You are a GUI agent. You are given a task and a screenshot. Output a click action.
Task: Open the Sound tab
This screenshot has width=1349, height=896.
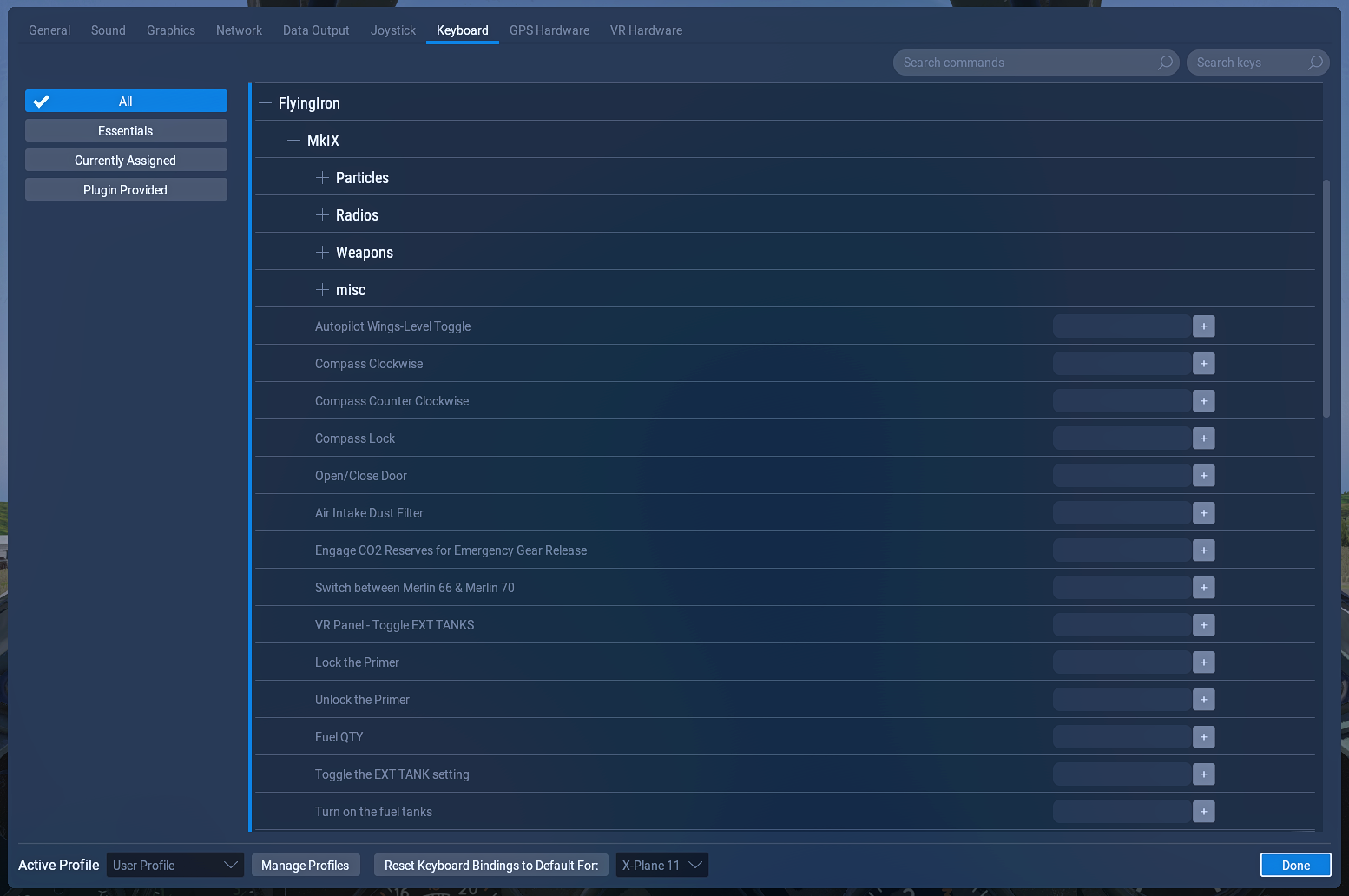[109, 30]
